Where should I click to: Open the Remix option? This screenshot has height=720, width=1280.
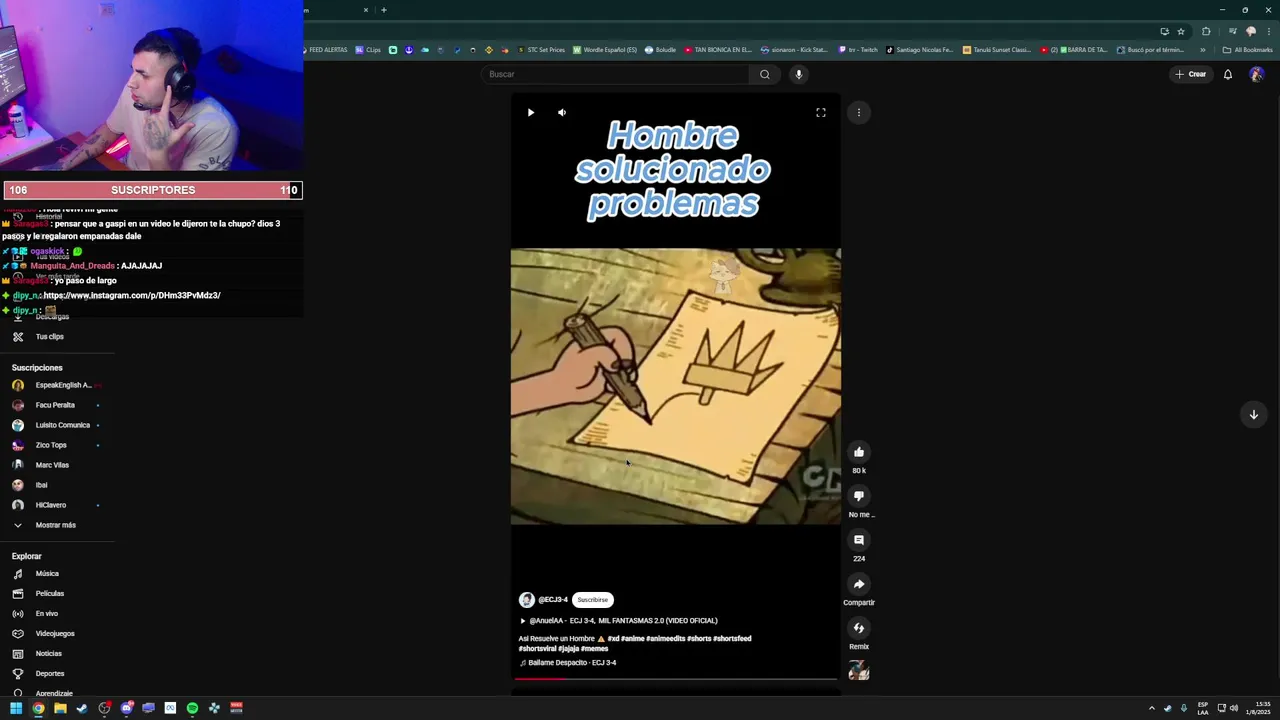click(859, 628)
